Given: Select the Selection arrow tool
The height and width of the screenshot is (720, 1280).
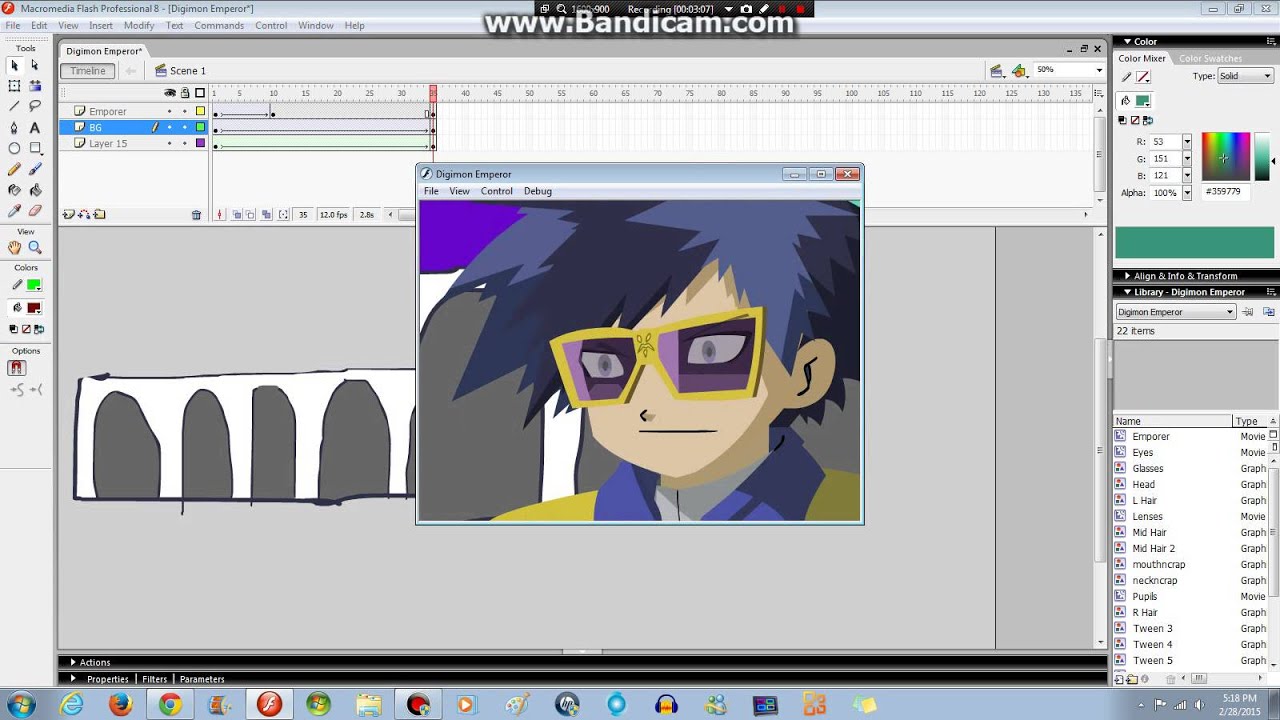Looking at the screenshot, I should tap(14, 65).
